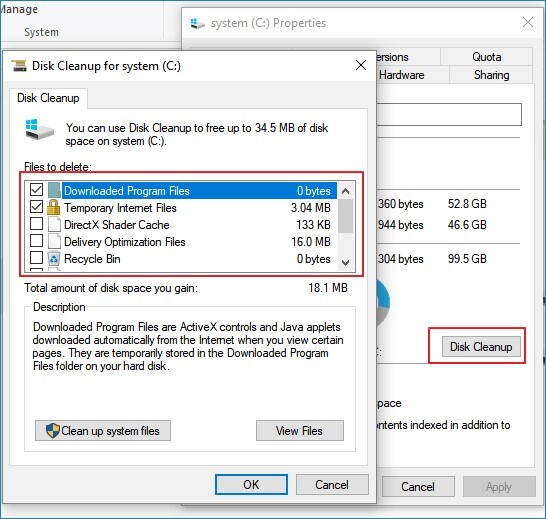The width and height of the screenshot is (546, 519).
Task: Click the shield icon on Clean up system files
Action: tap(53, 431)
